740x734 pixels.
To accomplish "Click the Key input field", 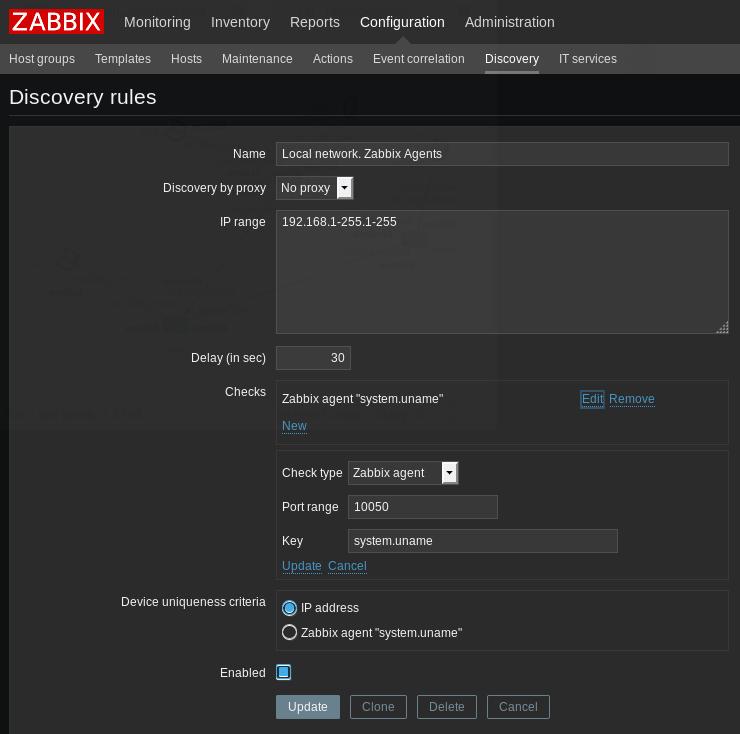I will [x=482, y=541].
